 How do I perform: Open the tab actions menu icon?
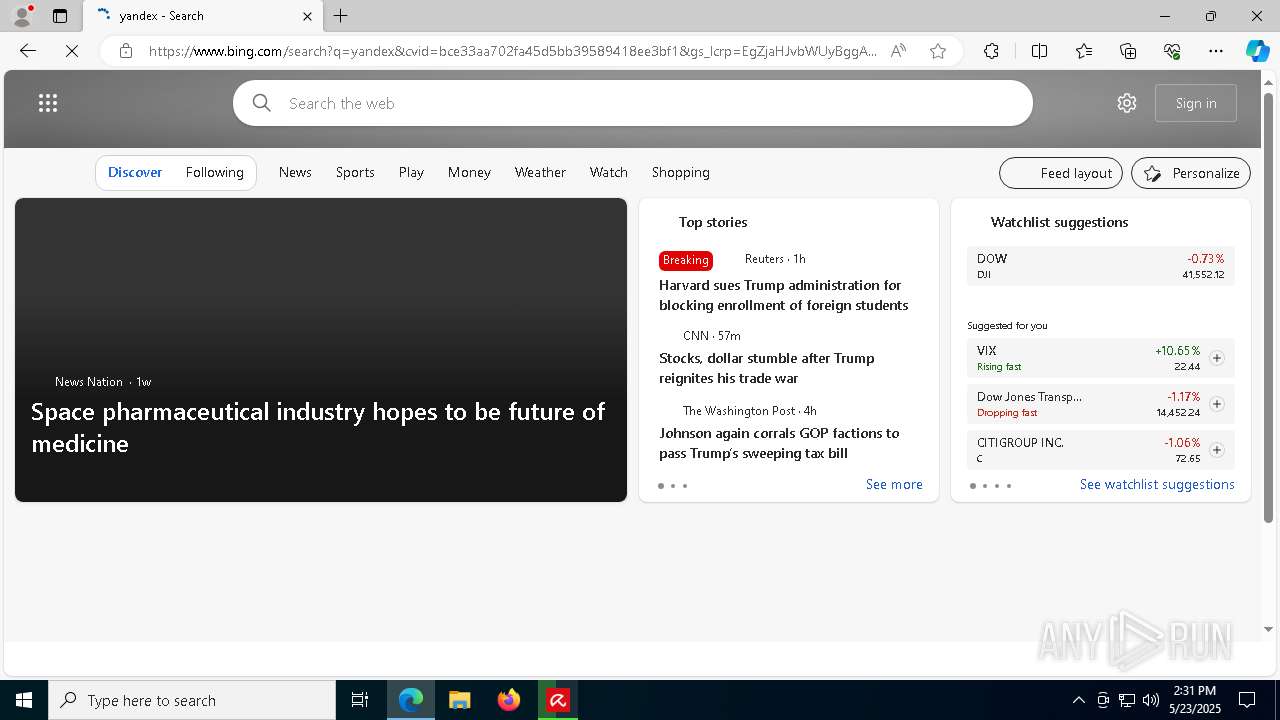(60, 16)
